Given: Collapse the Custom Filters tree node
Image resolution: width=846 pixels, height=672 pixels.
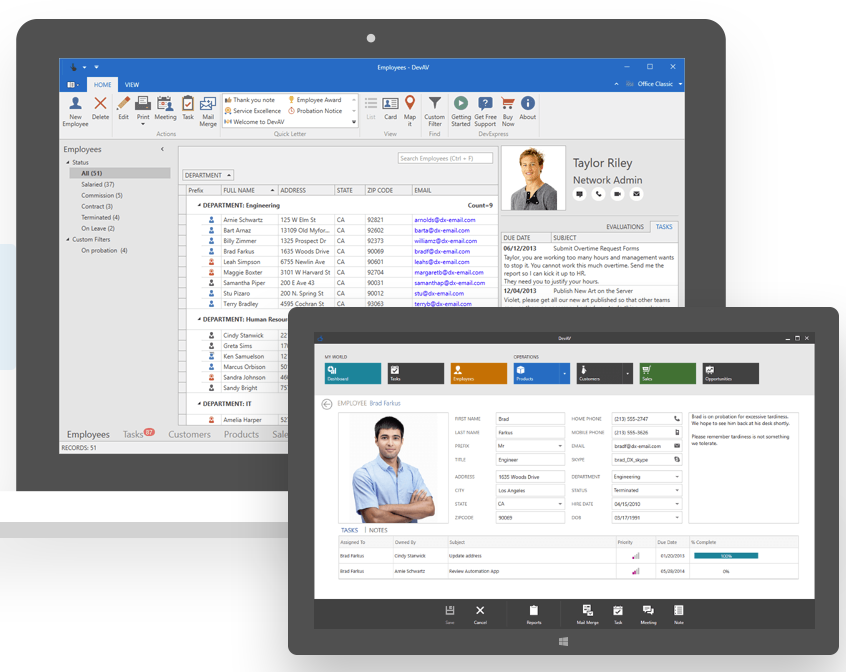Looking at the screenshot, I should [x=68, y=239].
